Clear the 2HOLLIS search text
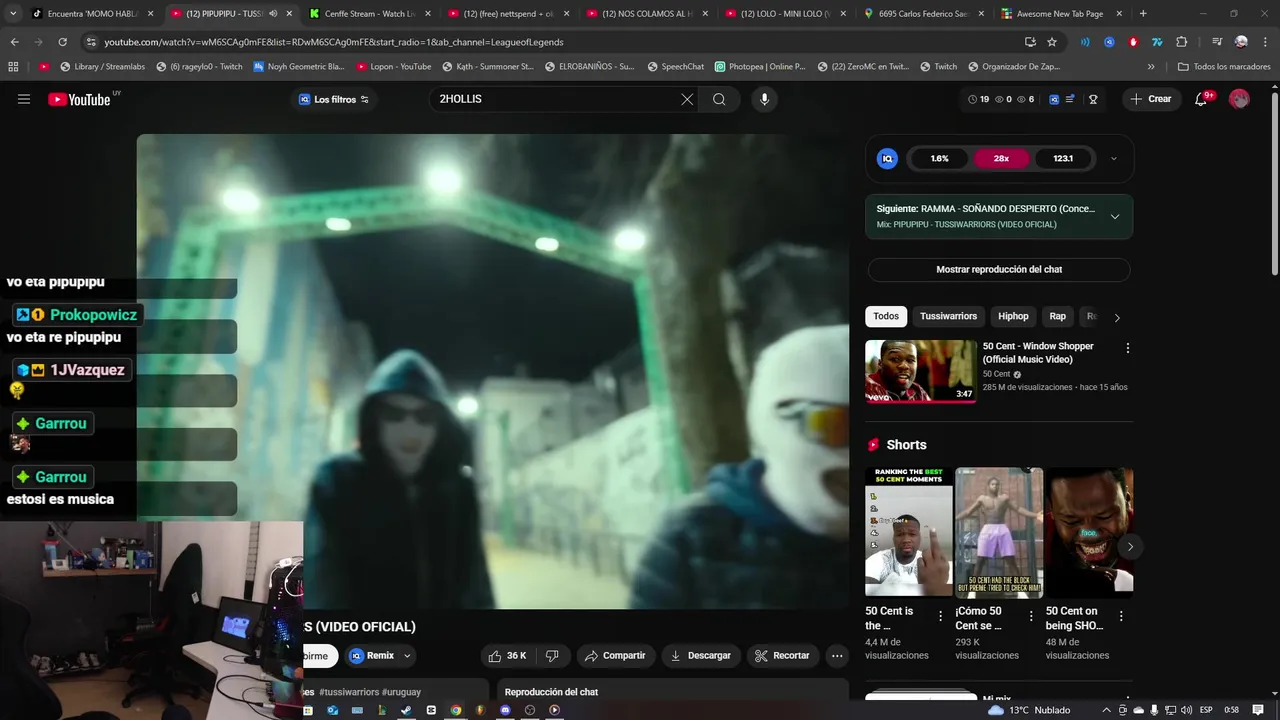Image resolution: width=1280 pixels, height=720 pixels. pos(687,99)
